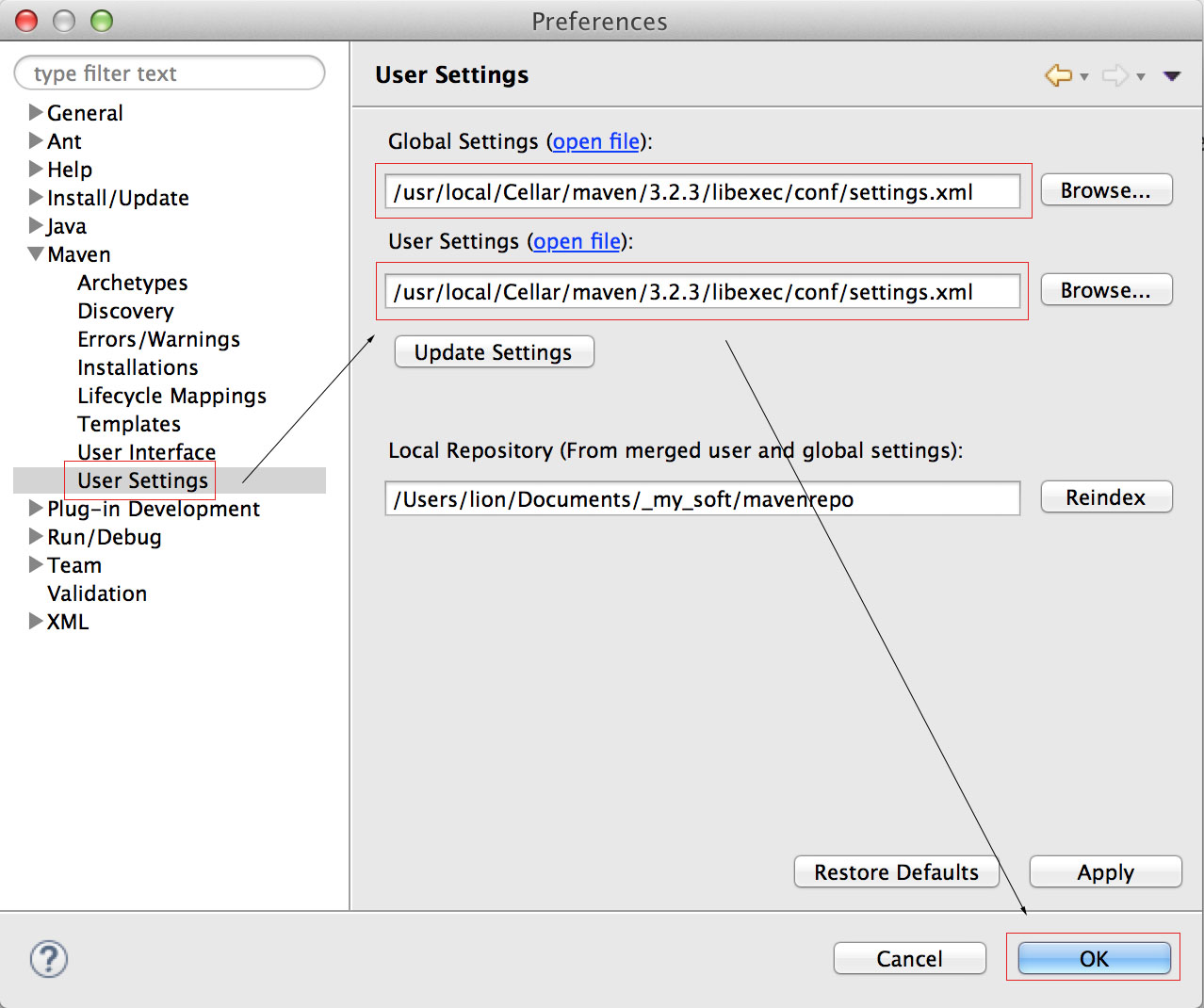The width and height of the screenshot is (1204, 1008).
Task: Expand the Run/Debug tree node
Action: pos(36,536)
